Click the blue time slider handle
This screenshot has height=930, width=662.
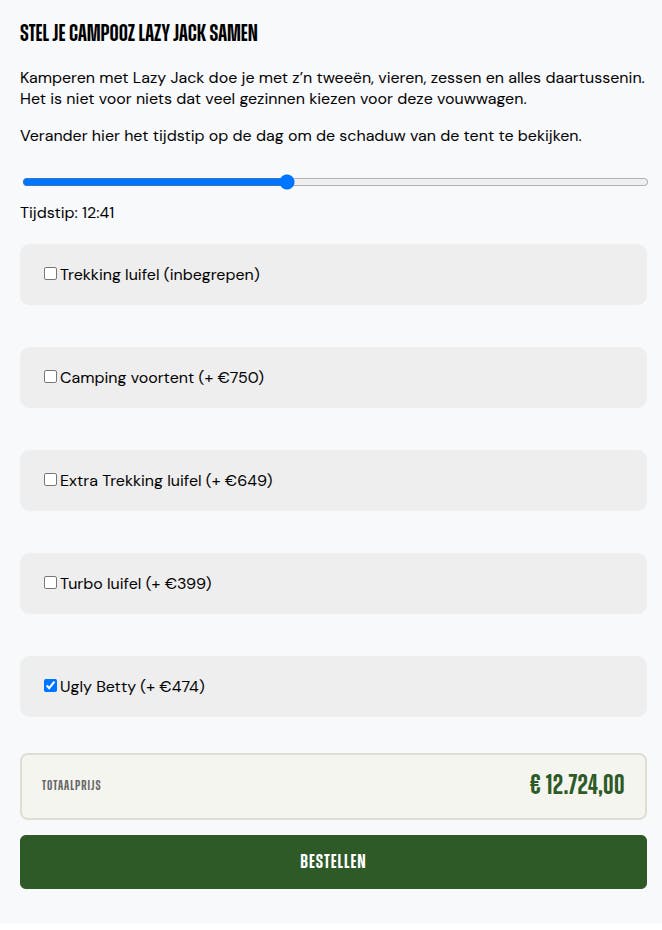287,182
